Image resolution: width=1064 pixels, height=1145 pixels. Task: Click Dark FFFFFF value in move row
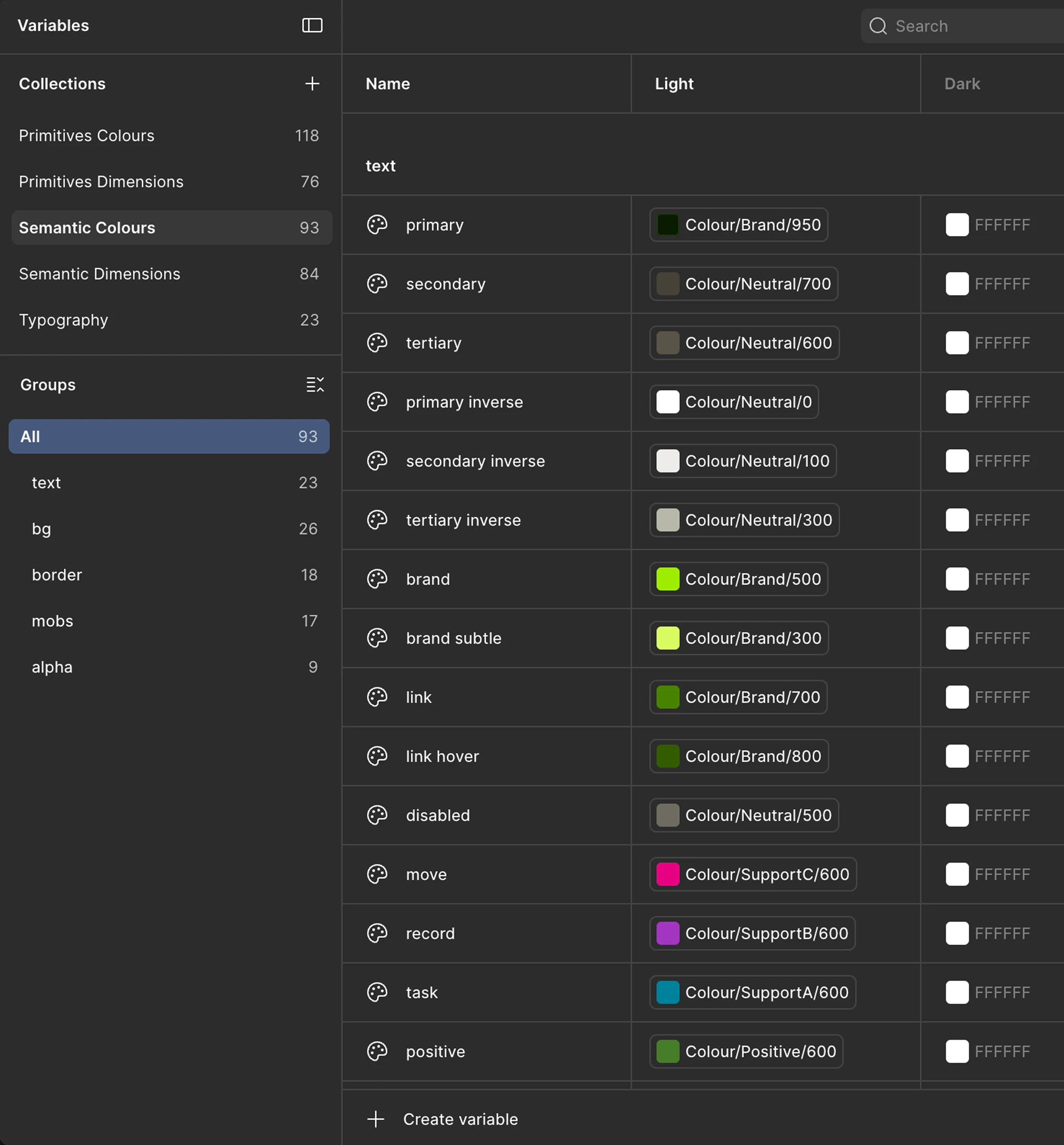coord(1002,874)
